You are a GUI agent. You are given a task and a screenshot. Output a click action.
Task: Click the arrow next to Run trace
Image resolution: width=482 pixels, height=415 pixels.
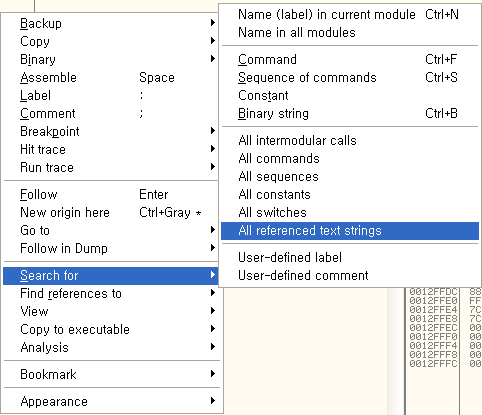click(x=213, y=167)
